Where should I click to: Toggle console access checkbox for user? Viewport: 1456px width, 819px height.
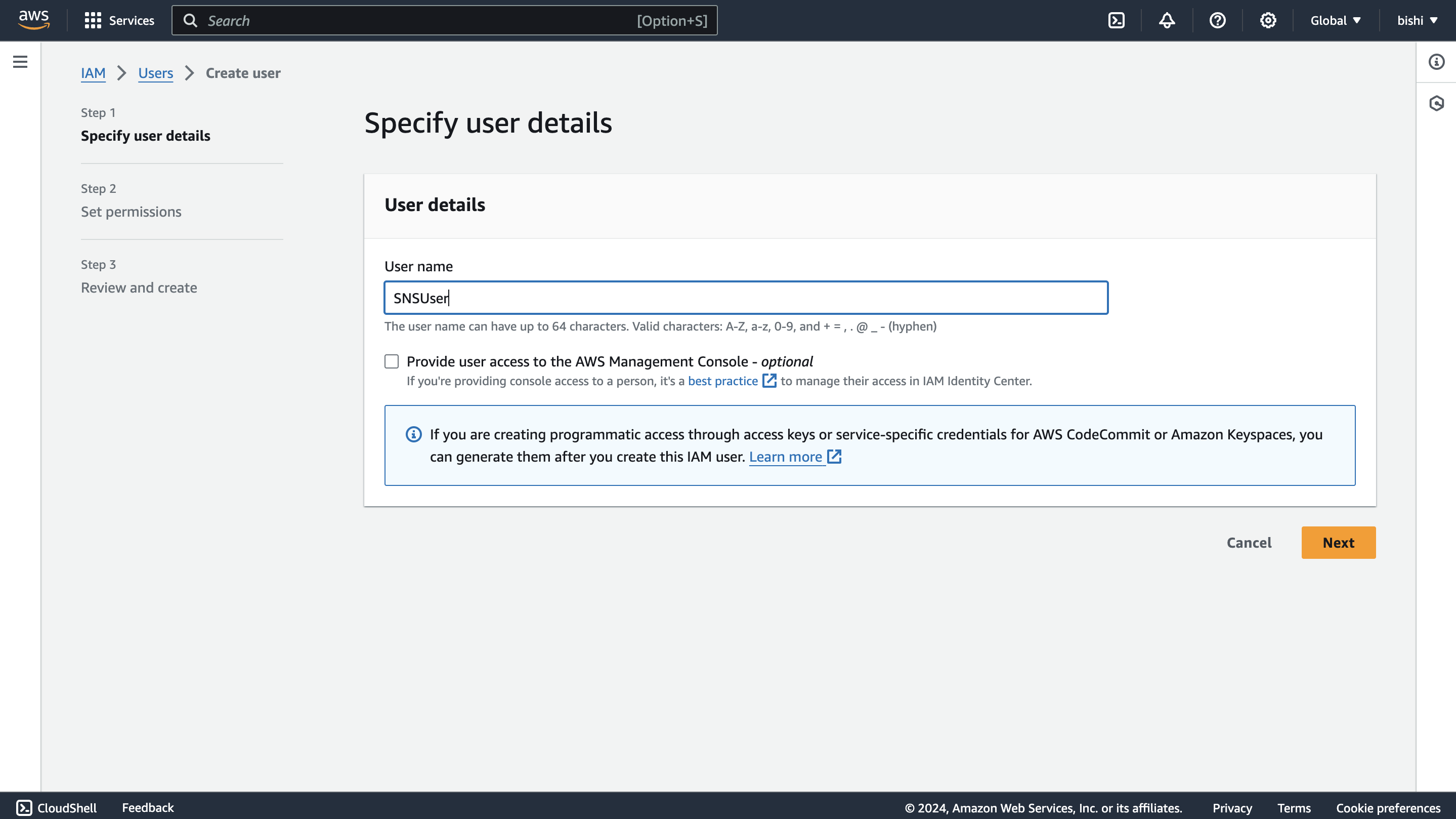click(x=392, y=361)
